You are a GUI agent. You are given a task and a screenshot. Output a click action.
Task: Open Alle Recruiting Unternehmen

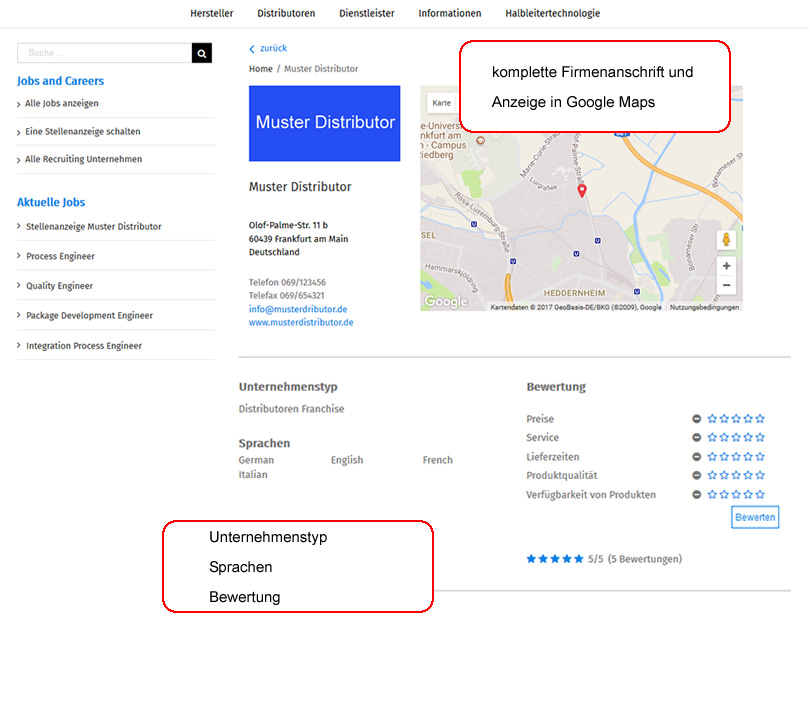tap(84, 159)
